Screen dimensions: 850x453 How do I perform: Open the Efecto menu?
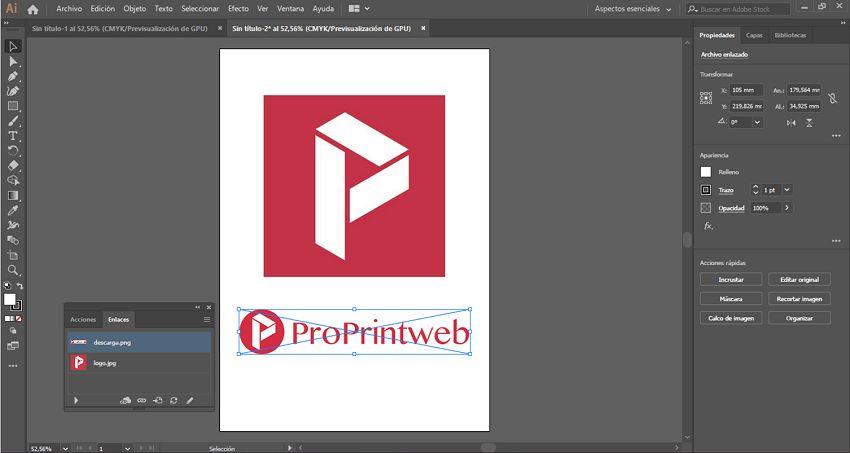tap(238, 9)
